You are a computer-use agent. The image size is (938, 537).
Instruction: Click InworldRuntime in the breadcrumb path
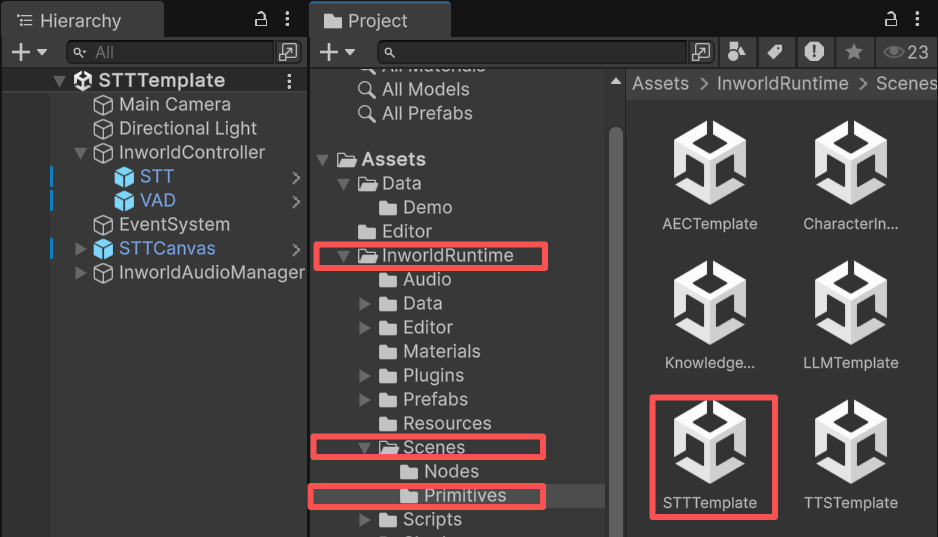click(782, 84)
